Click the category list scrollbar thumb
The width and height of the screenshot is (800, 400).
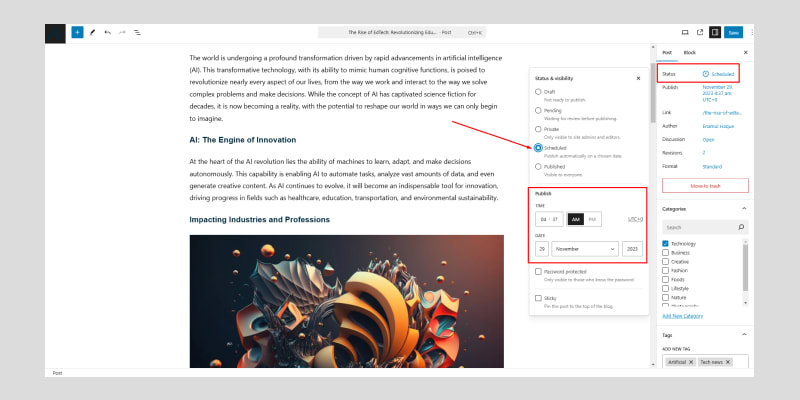pos(745,267)
